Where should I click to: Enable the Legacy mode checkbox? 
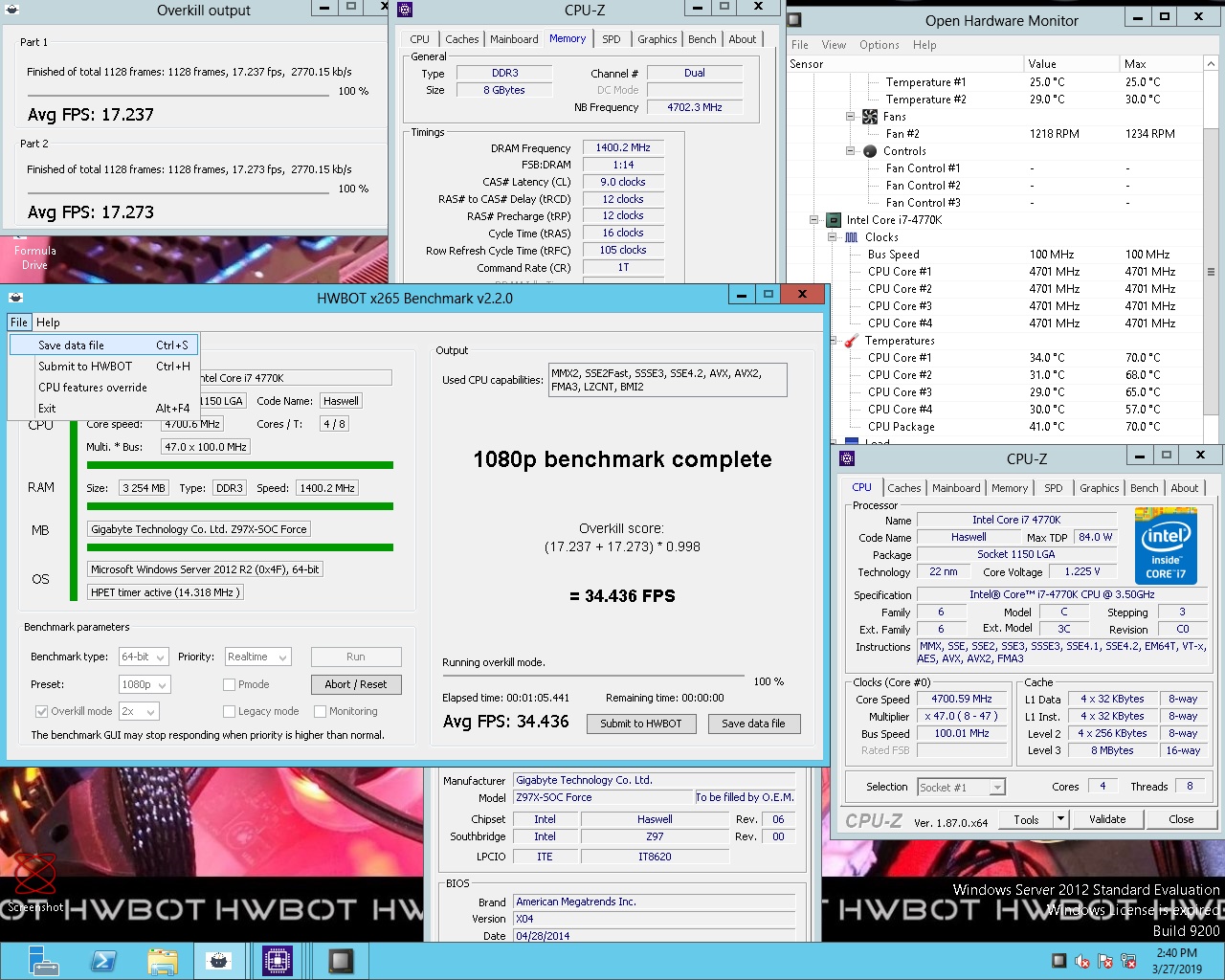(x=230, y=711)
